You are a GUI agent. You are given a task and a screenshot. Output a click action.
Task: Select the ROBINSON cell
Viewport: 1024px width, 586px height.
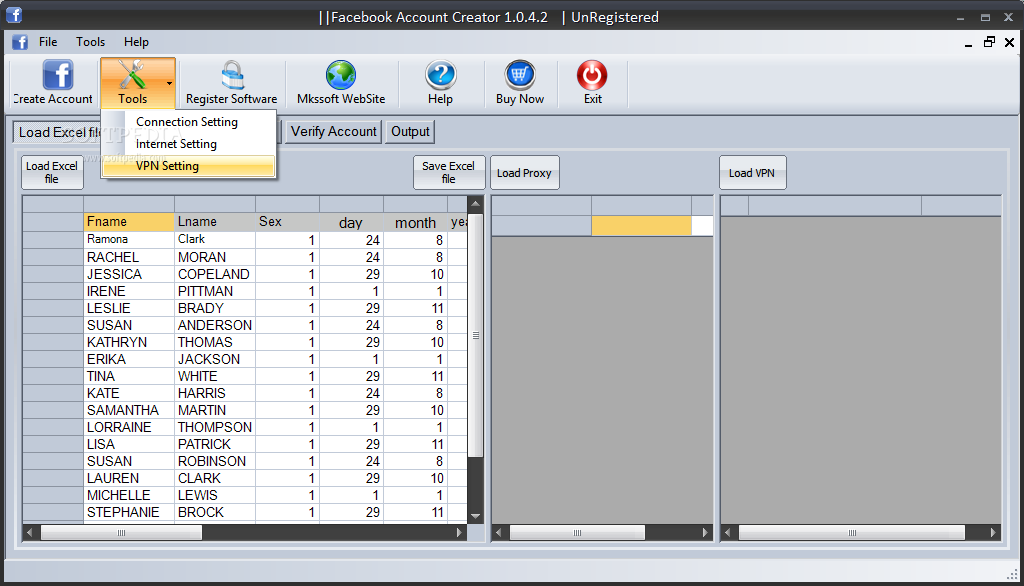214,461
